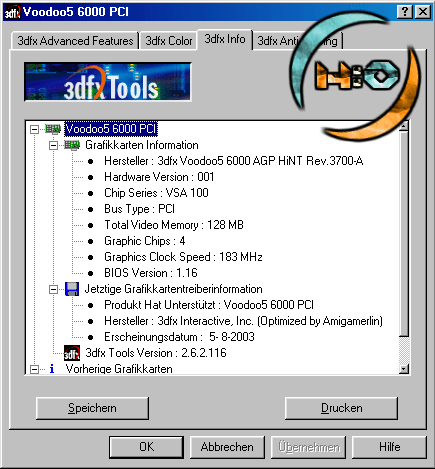Close the Voodoo5 6000 PCI dialog window

(423, 12)
